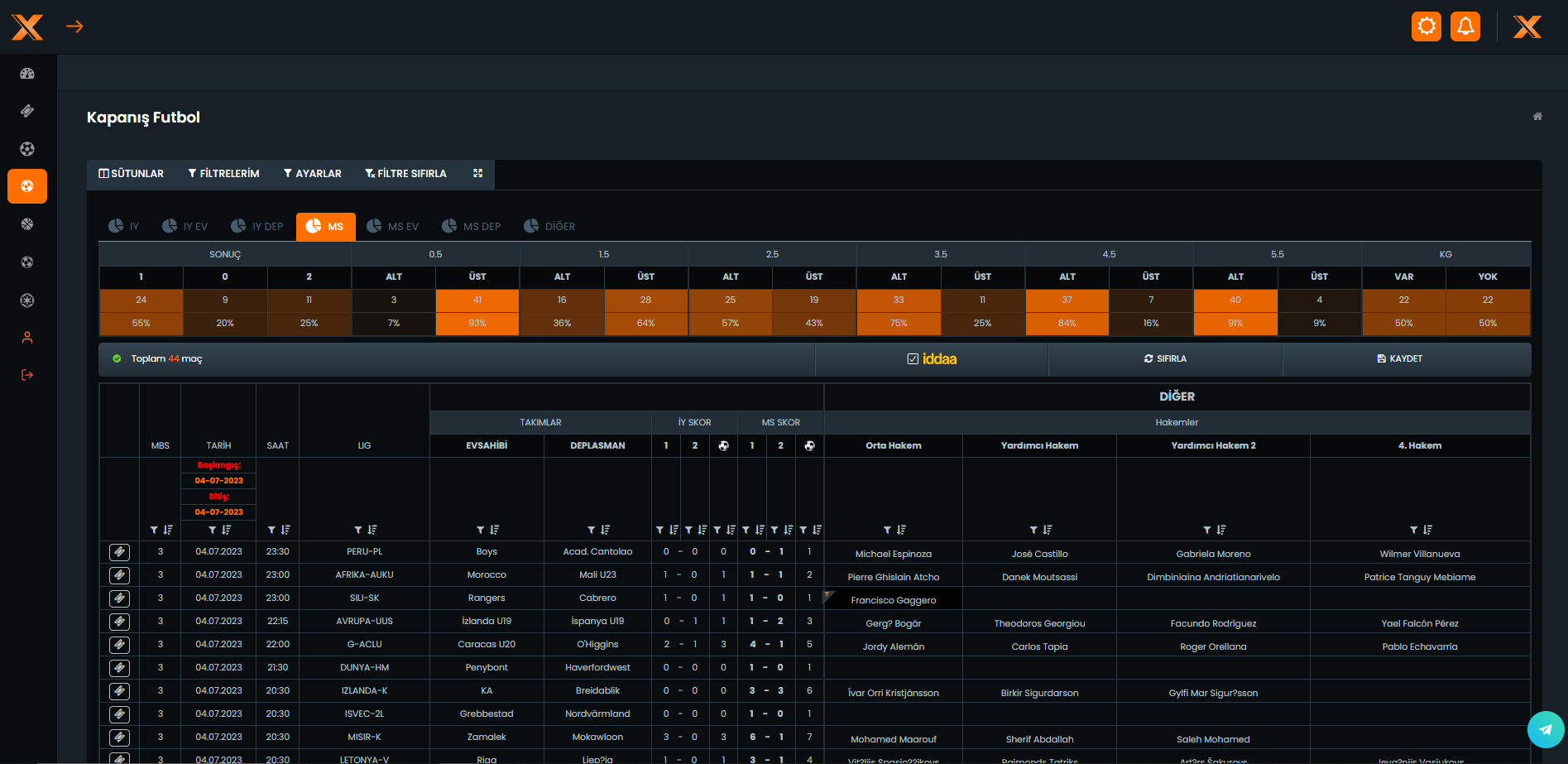Click the KAYDET save button

pyautogui.click(x=1399, y=358)
